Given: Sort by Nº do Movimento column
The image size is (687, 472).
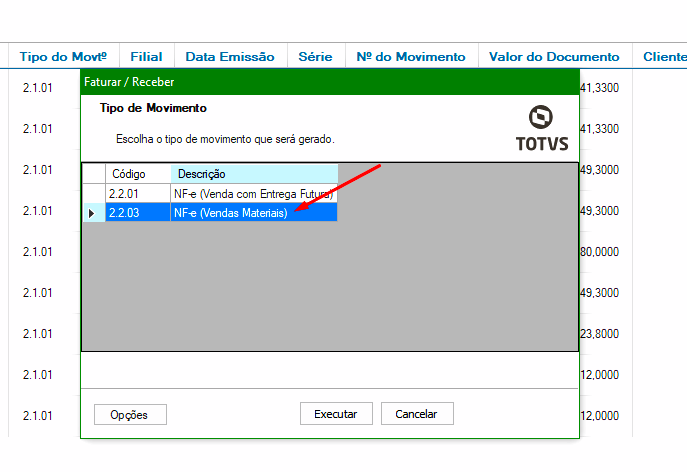Looking at the screenshot, I should click(410, 57).
